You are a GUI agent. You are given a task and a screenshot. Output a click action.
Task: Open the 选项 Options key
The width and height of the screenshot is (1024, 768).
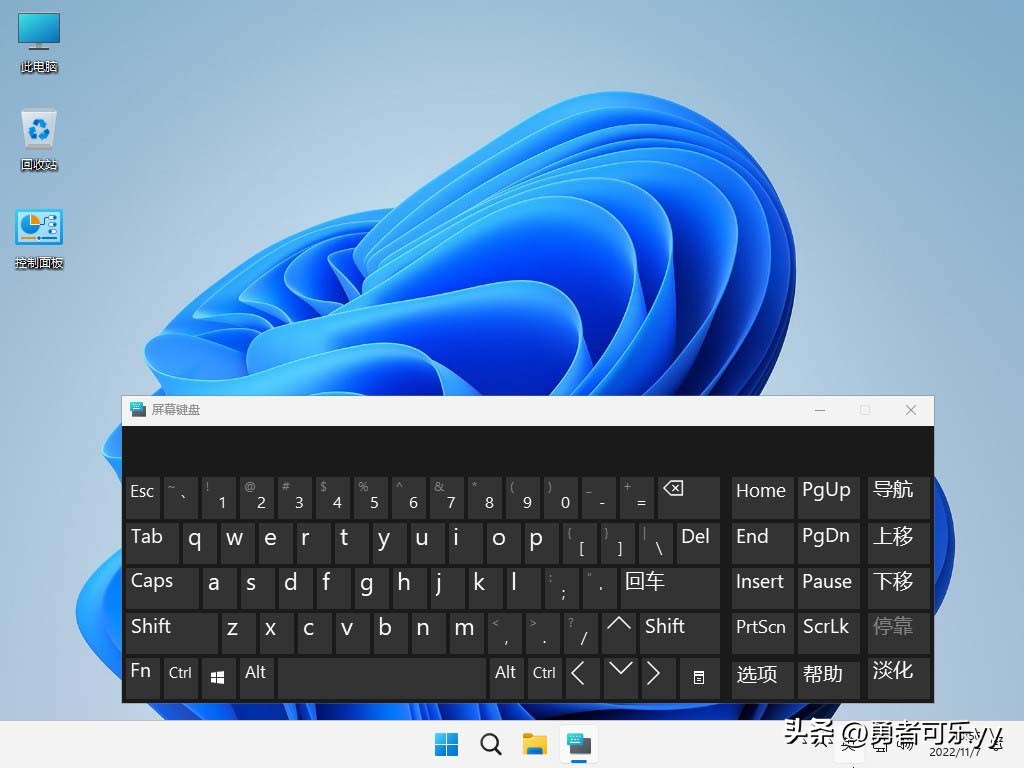pyautogui.click(x=760, y=677)
